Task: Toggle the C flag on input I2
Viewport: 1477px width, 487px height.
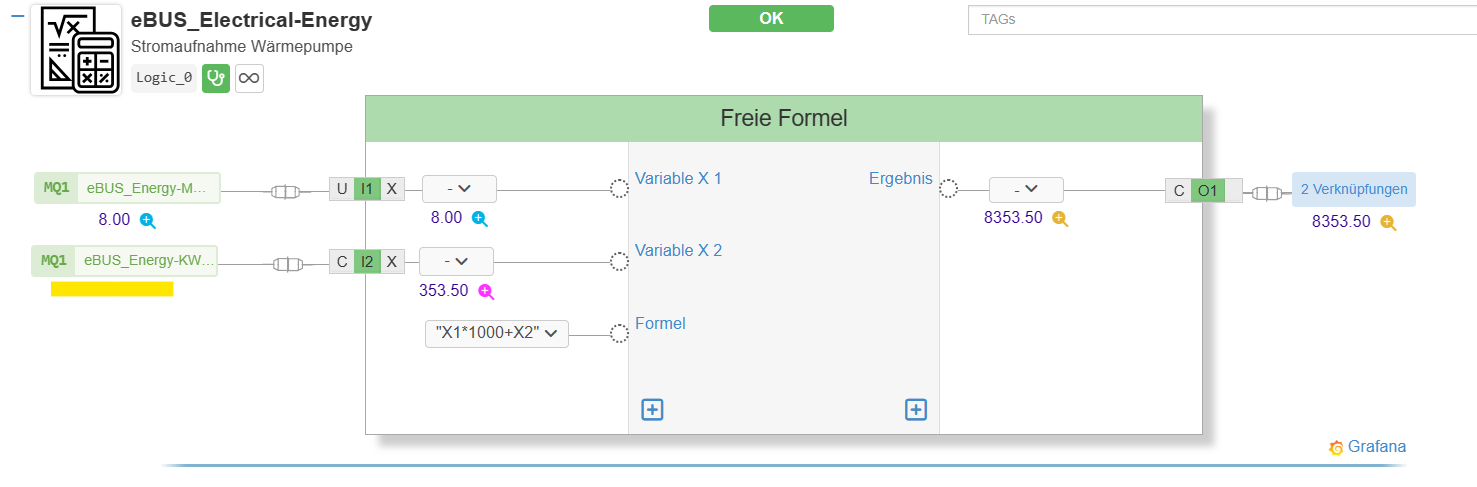Action: tap(342, 262)
